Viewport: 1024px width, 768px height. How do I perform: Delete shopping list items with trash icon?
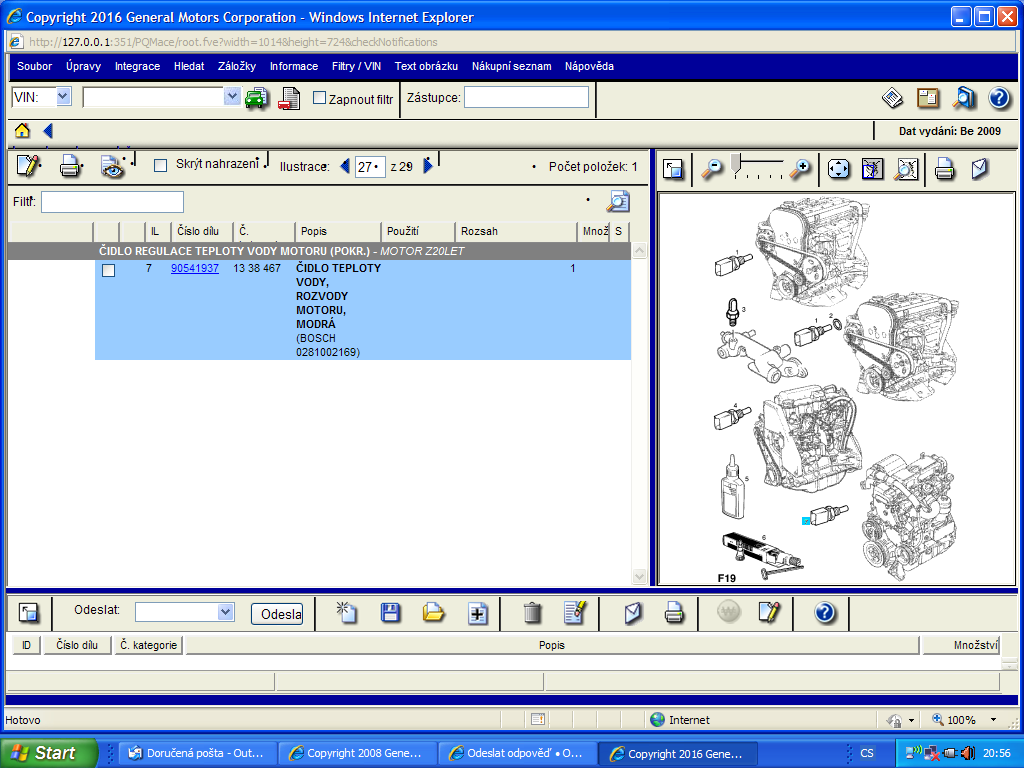533,613
